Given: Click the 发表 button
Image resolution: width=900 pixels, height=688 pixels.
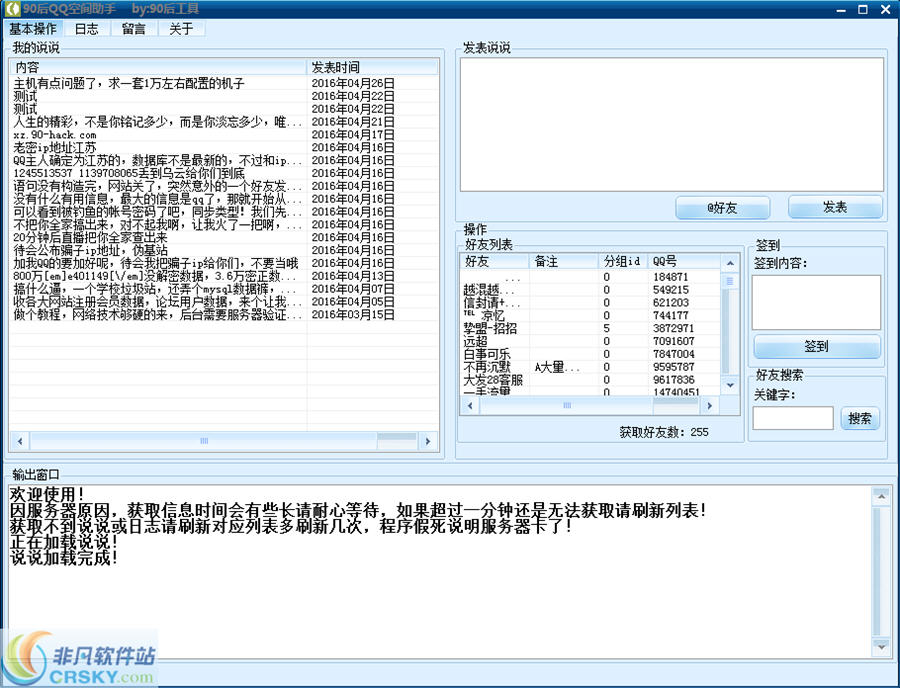Looking at the screenshot, I should click(835, 207).
